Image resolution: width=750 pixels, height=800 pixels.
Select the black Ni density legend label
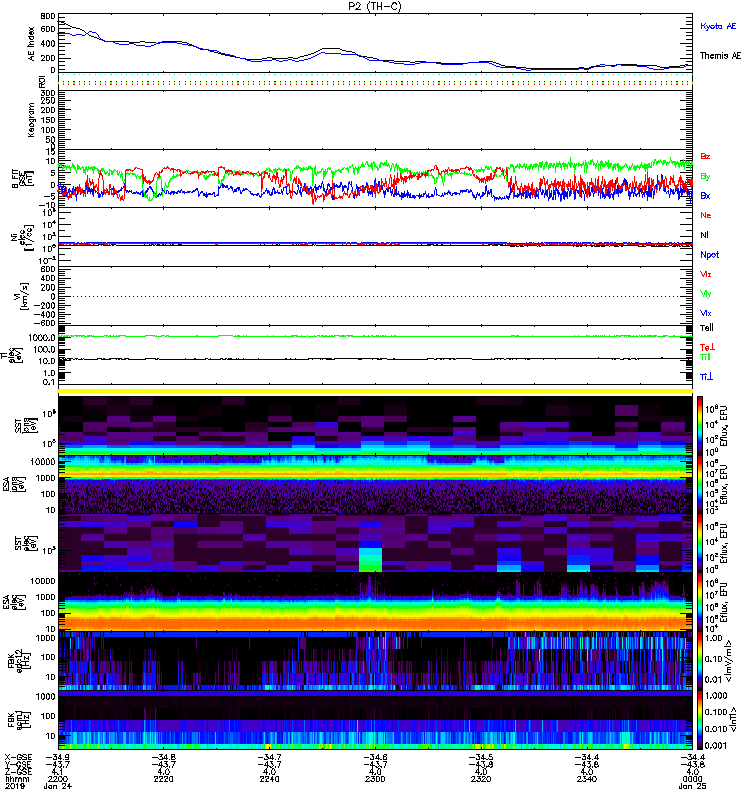click(704, 235)
